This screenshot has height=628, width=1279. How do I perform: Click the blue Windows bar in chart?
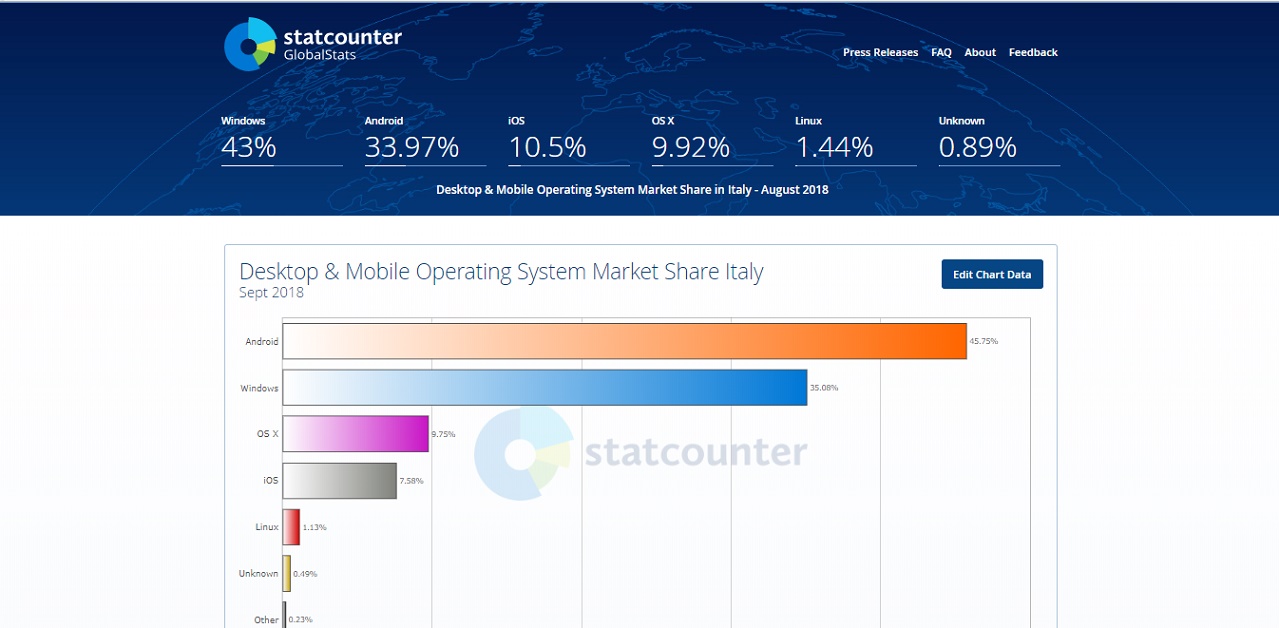[545, 387]
